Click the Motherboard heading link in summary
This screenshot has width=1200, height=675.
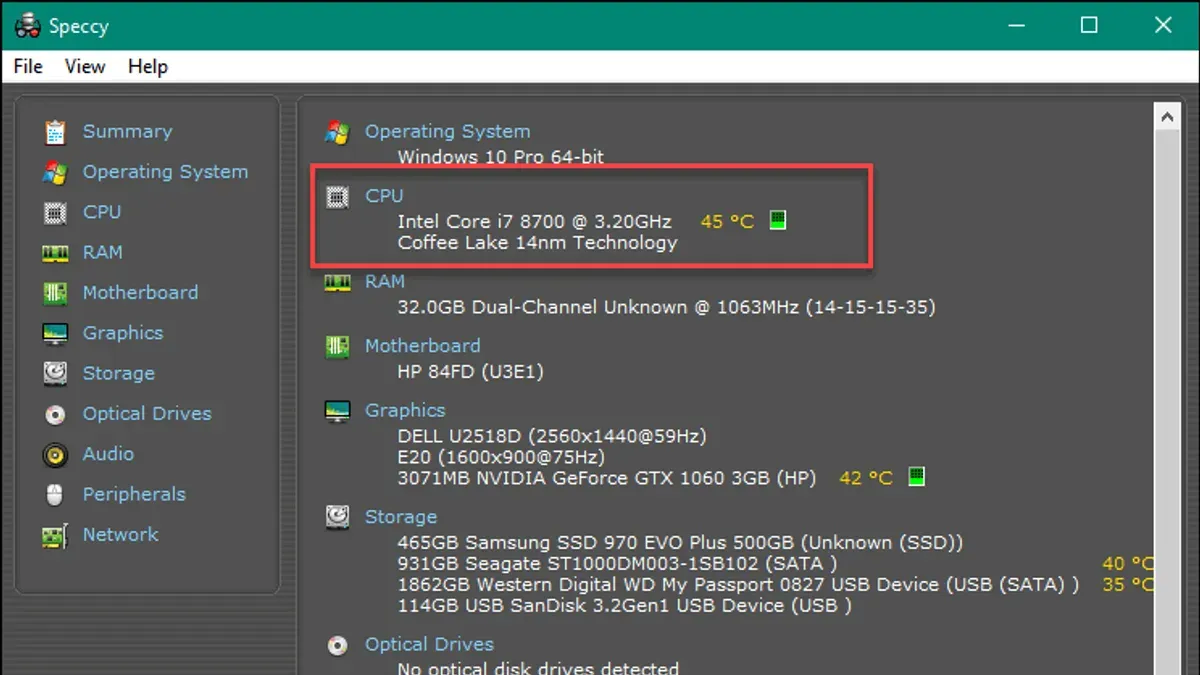422,346
